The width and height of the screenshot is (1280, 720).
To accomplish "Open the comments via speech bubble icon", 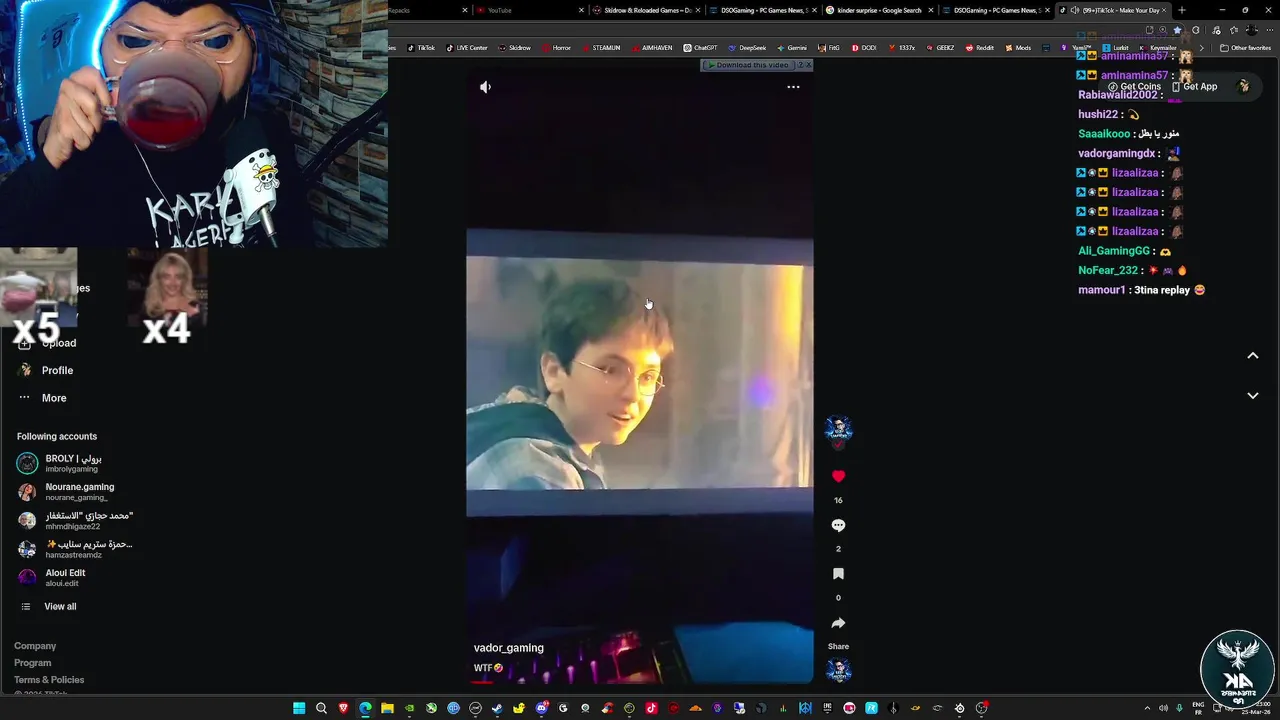I will tap(838, 525).
